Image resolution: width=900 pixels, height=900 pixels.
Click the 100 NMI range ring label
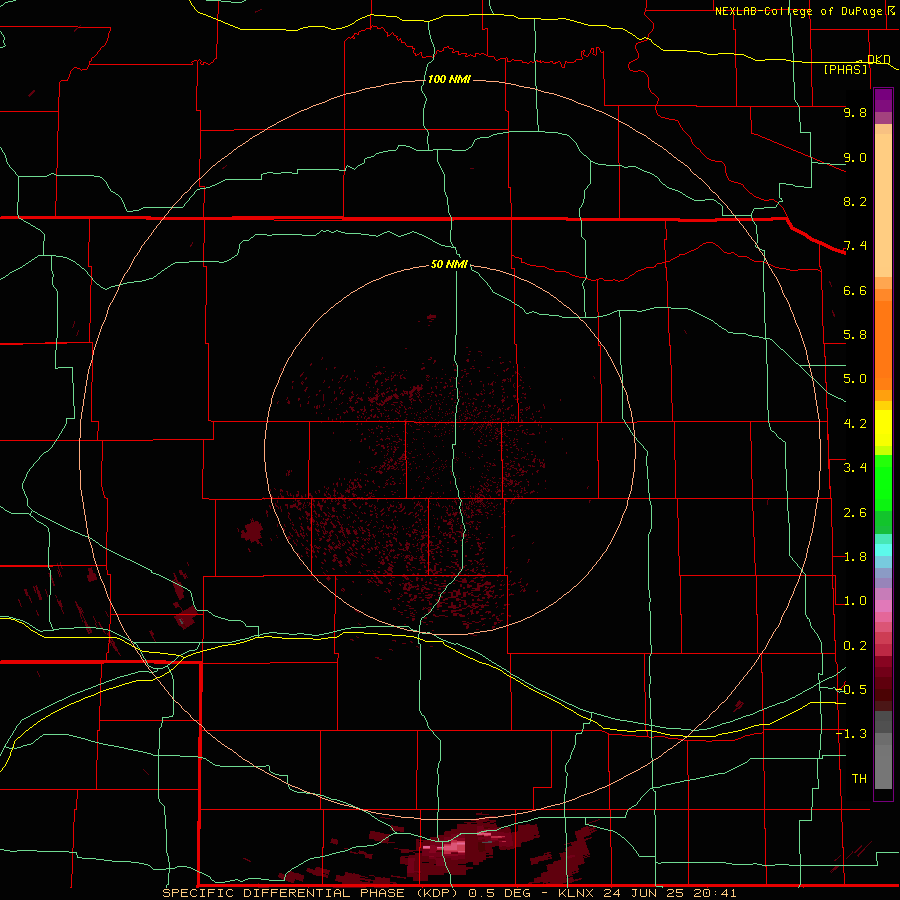(449, 79)
